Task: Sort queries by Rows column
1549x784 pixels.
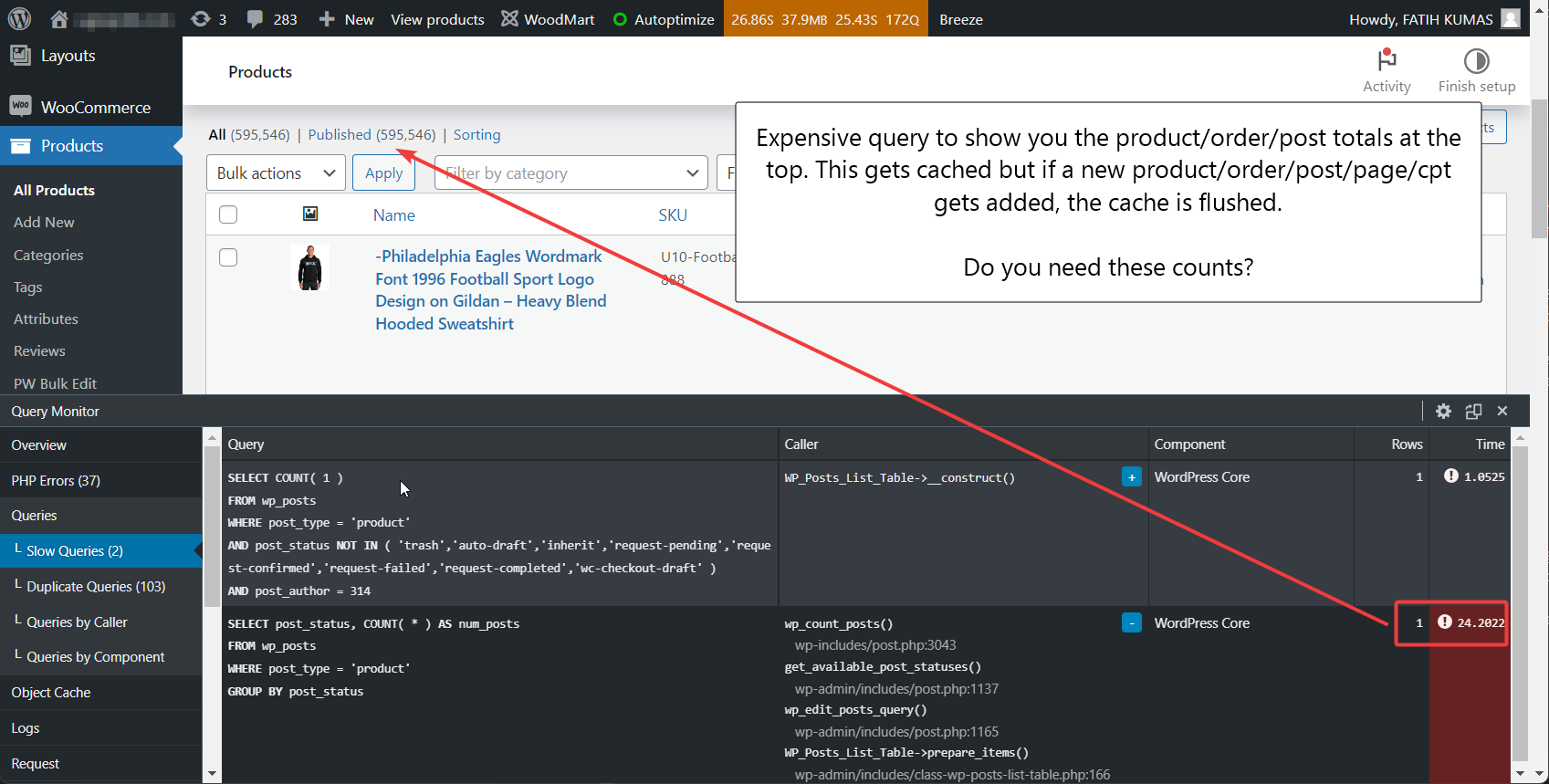Action: [x=1407, y=444]
